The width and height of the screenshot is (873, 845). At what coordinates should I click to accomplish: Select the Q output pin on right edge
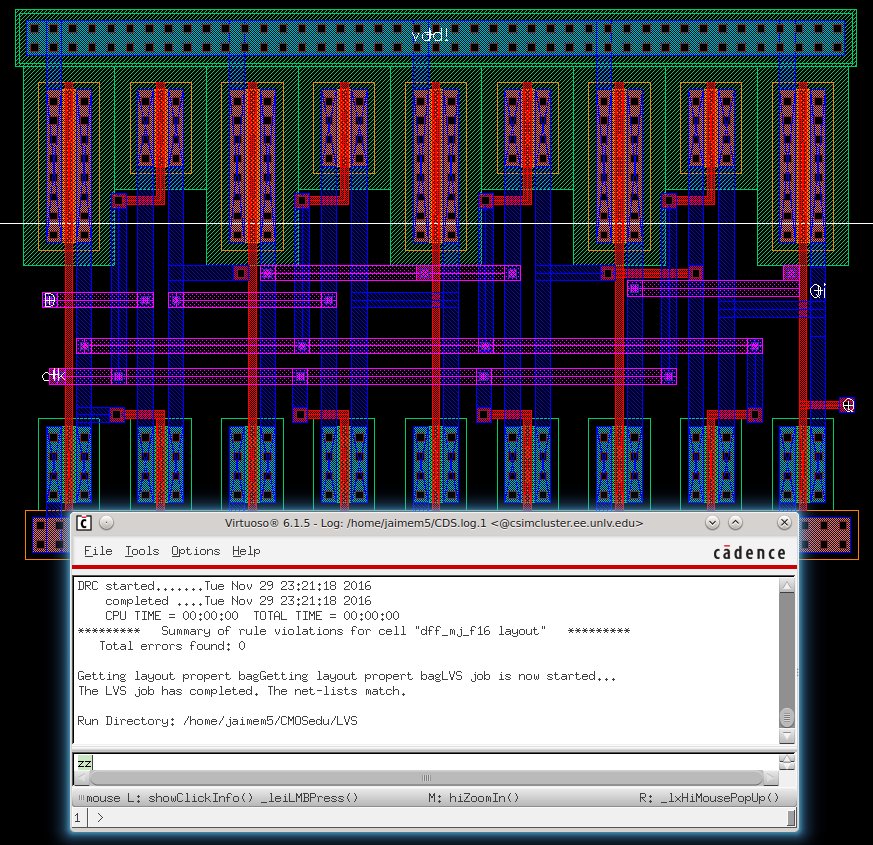(848, 405)
